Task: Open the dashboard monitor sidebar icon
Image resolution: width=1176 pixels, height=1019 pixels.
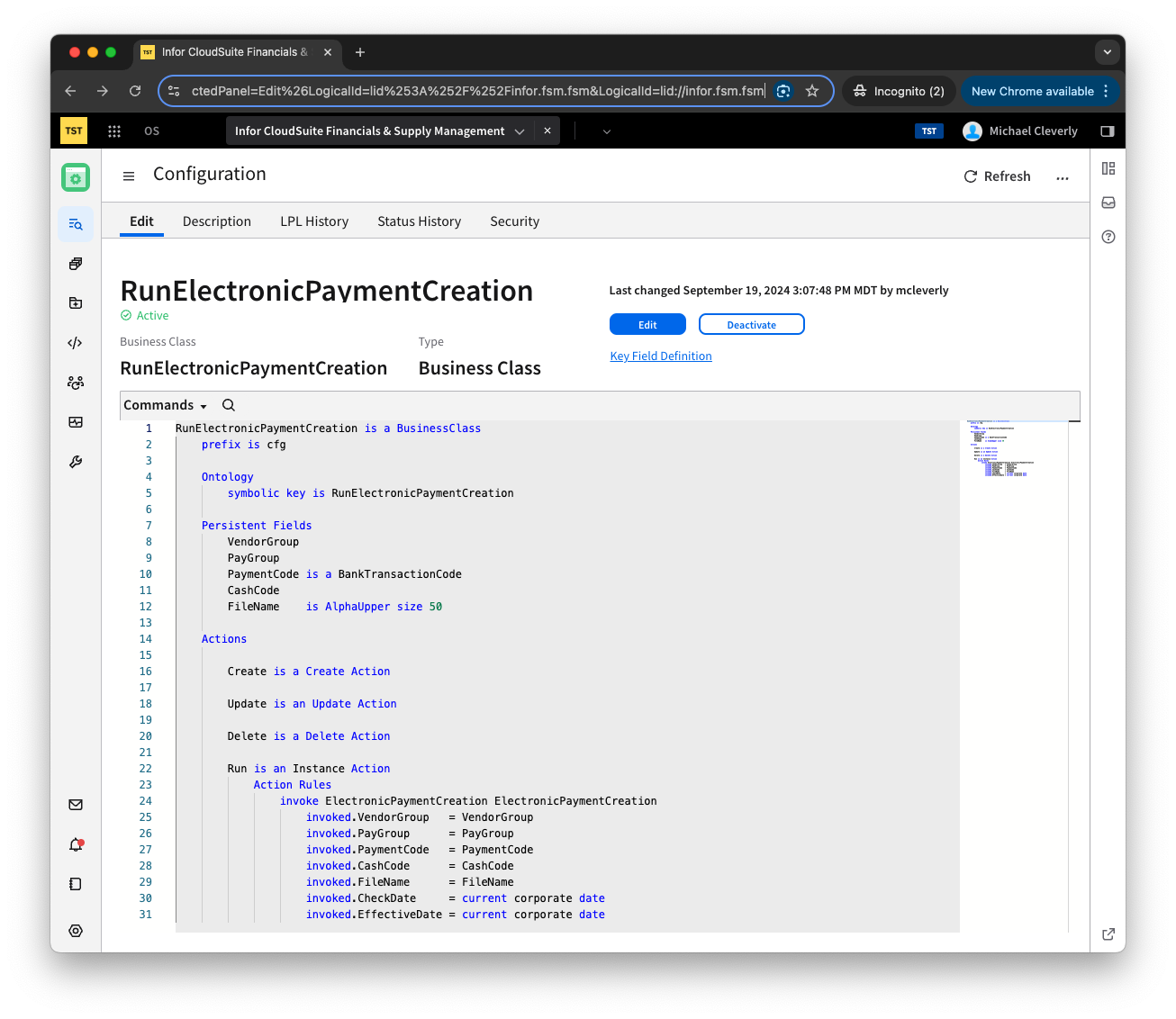Action: click(76, 422)
